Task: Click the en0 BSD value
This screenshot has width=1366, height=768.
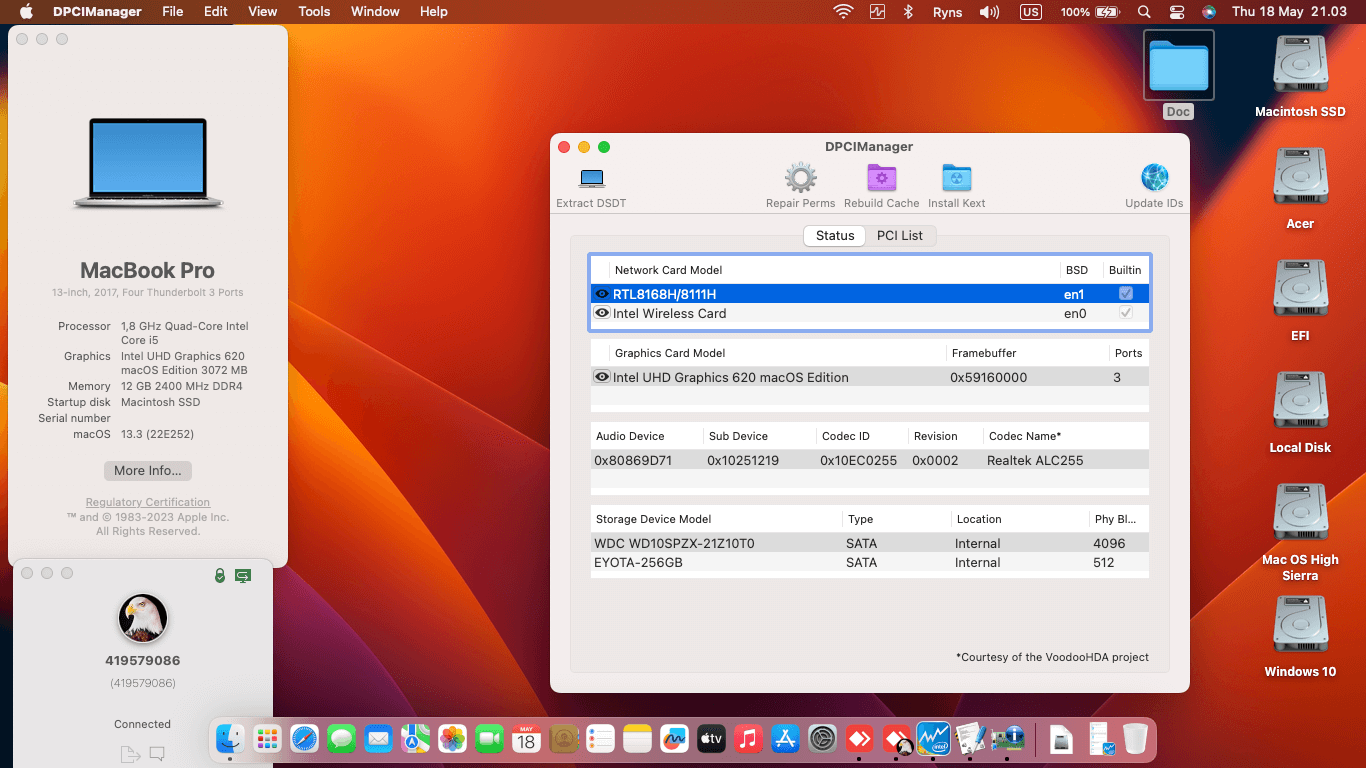Action: (1075, 313)
